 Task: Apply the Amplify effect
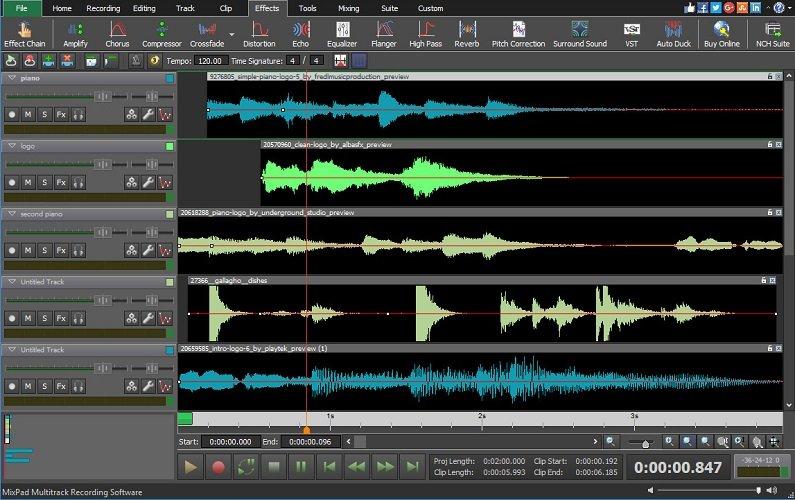coord(76,34)
